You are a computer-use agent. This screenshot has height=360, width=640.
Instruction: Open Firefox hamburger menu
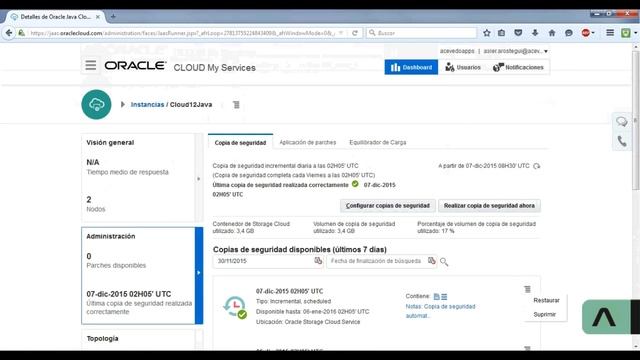(610, 33)
